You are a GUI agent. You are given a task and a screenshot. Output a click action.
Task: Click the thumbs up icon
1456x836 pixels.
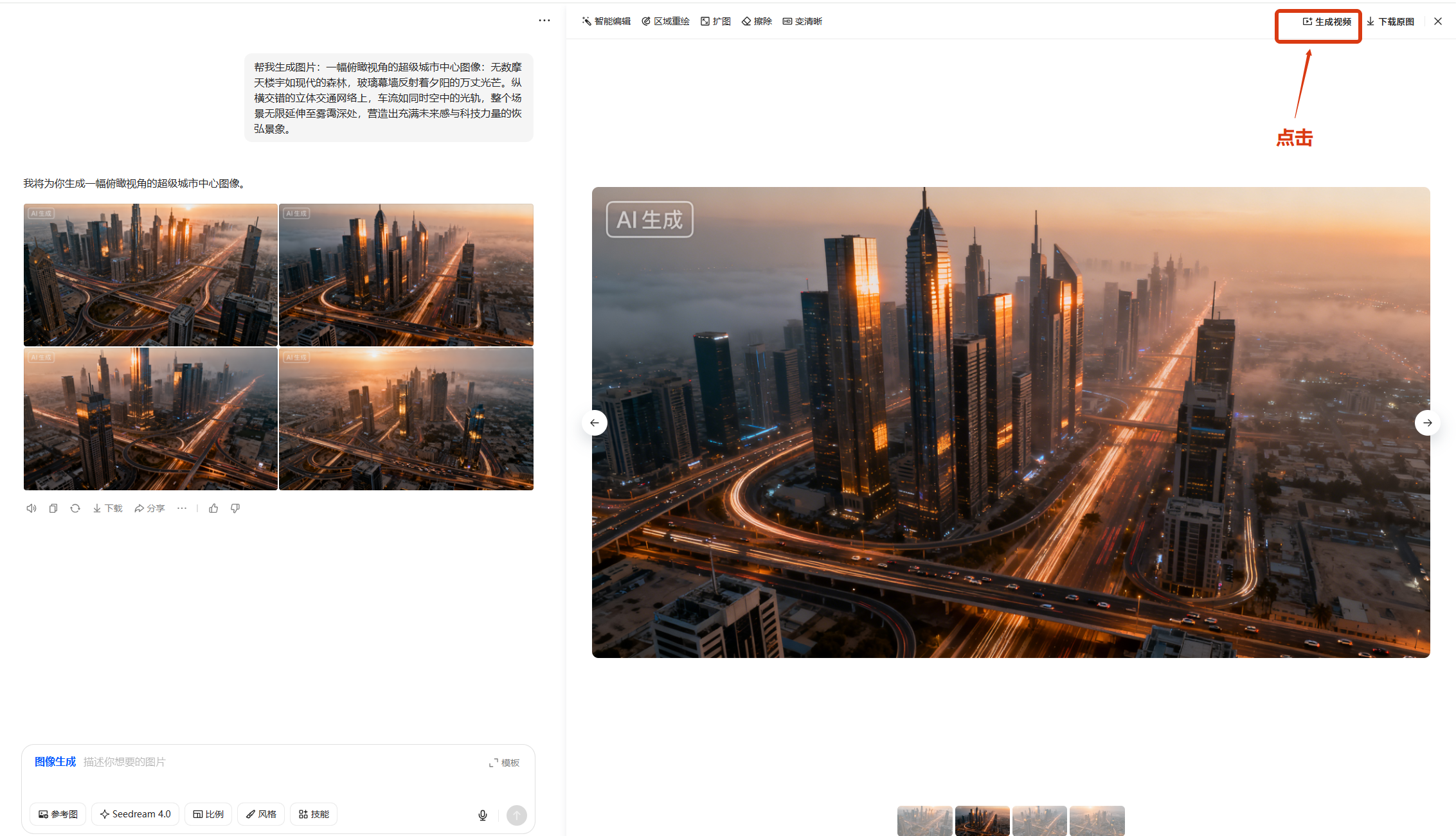pos(213,508)
